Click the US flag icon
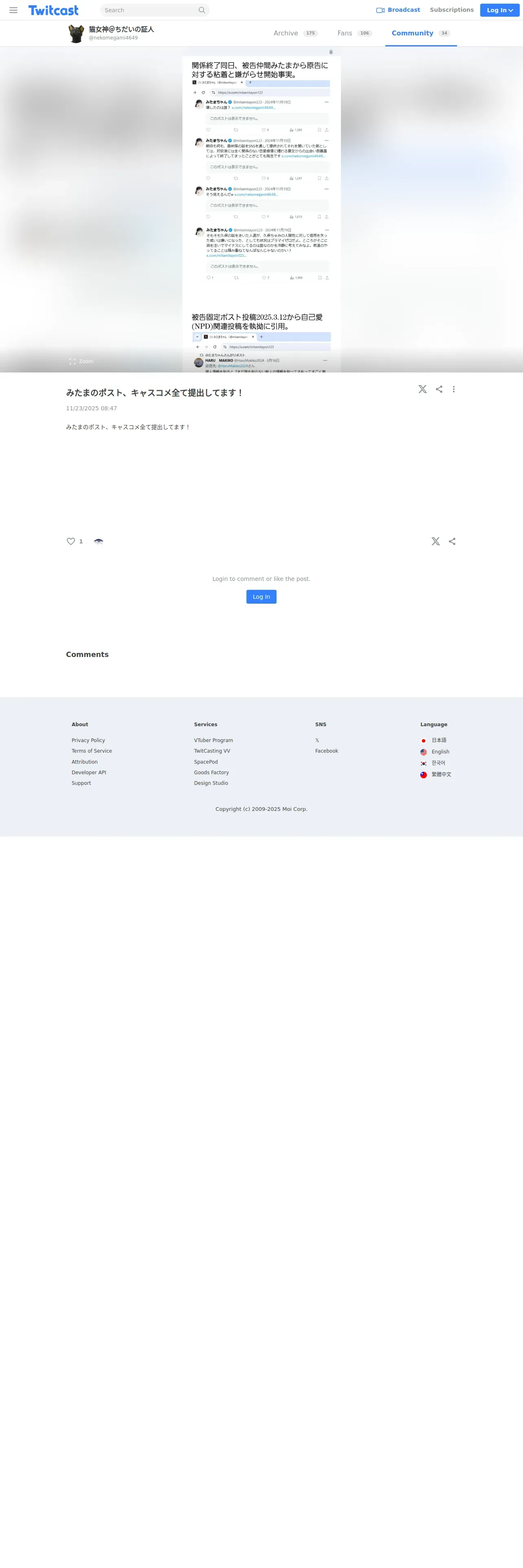This screenshot has height=1568, width=523. (x=424, y=752)
